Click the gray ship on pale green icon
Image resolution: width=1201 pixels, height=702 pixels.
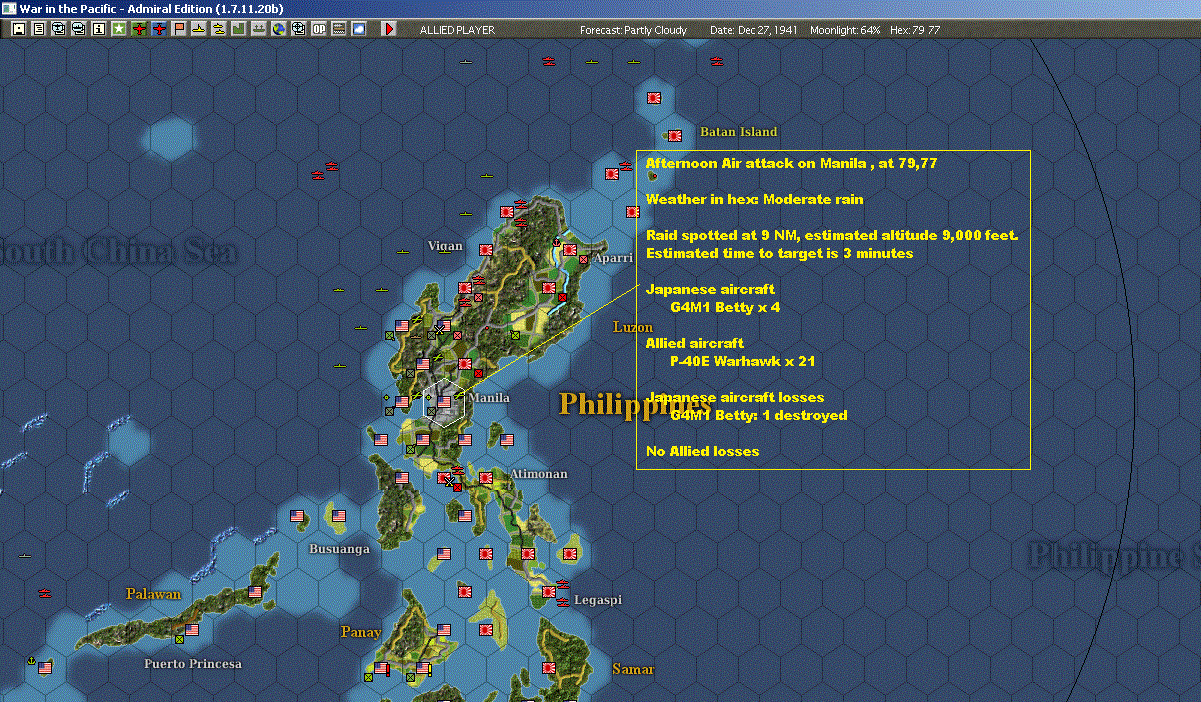coord(259,29)
